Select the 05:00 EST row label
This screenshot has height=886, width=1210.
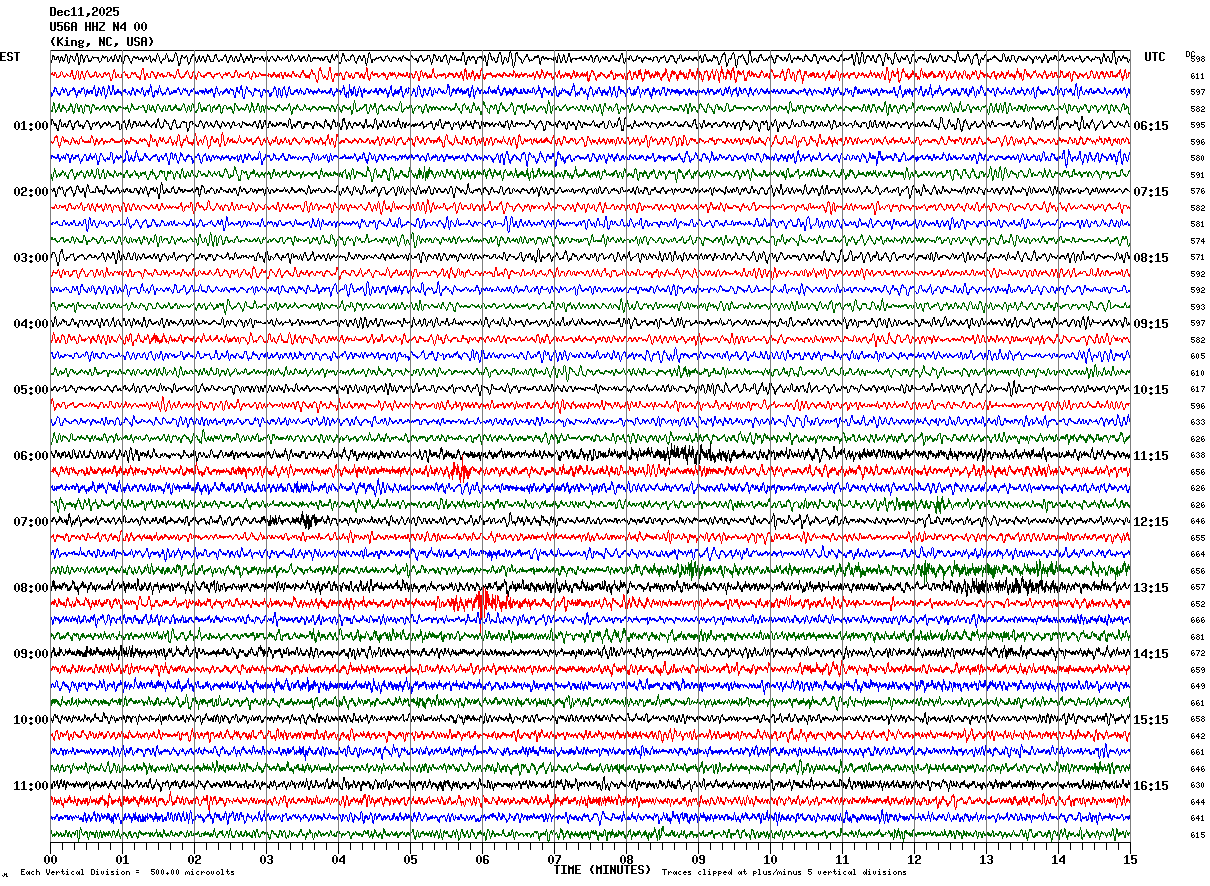[30, 390]
